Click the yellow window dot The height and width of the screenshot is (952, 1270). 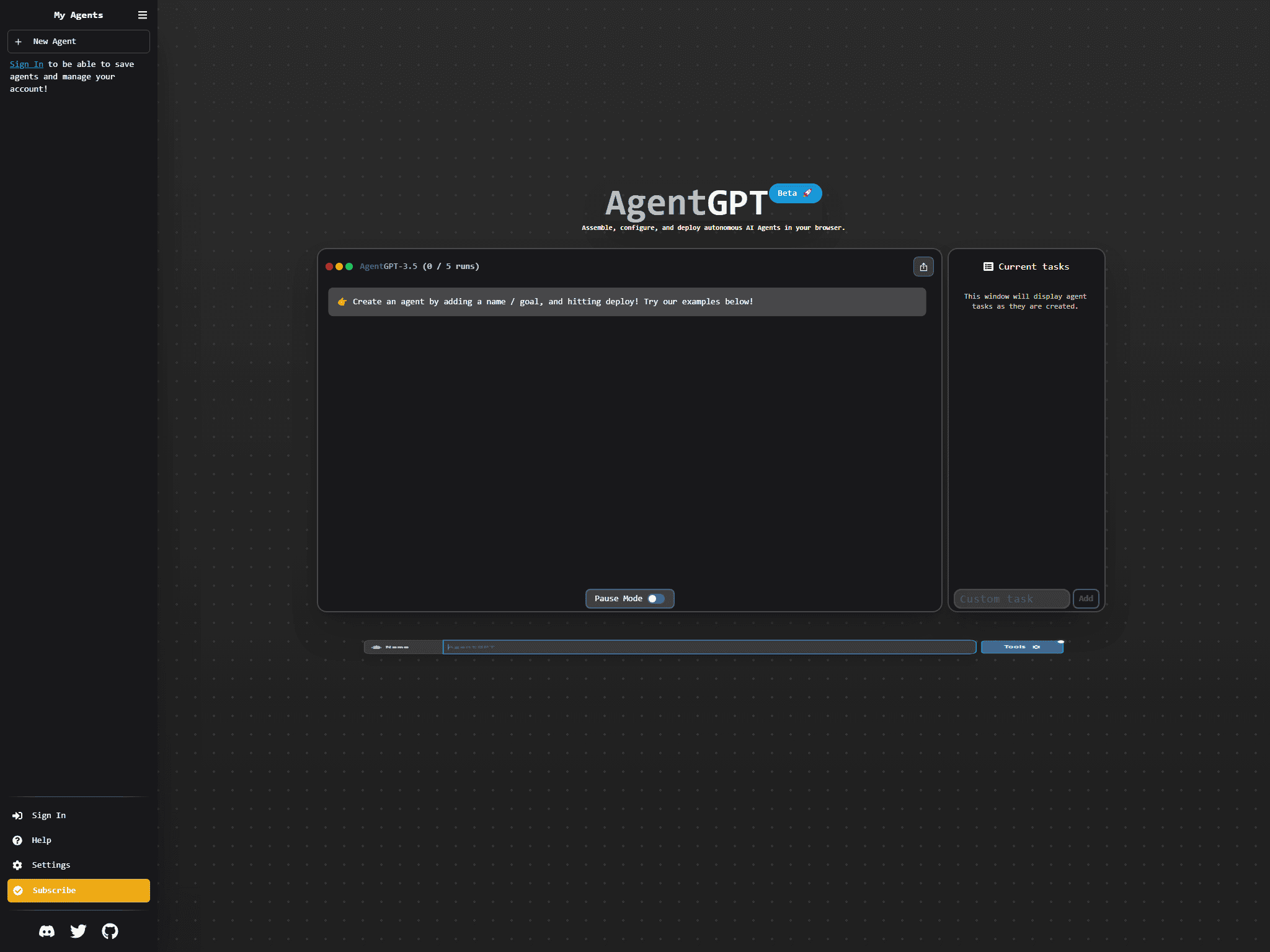point(339,267)
